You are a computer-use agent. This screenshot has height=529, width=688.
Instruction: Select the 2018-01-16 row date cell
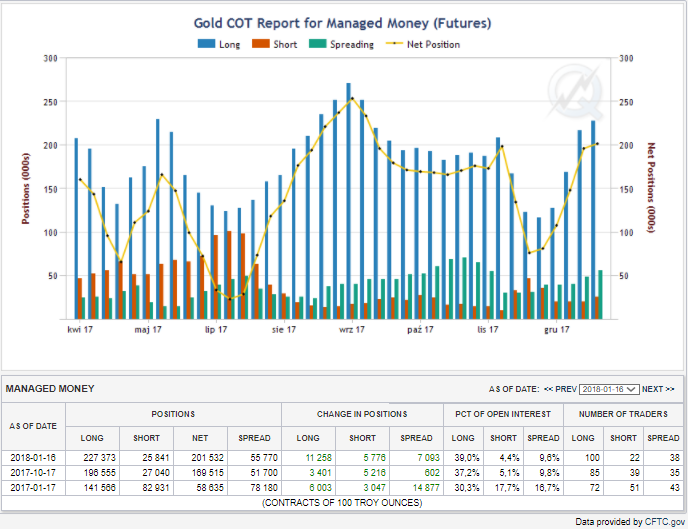[33, 458]
